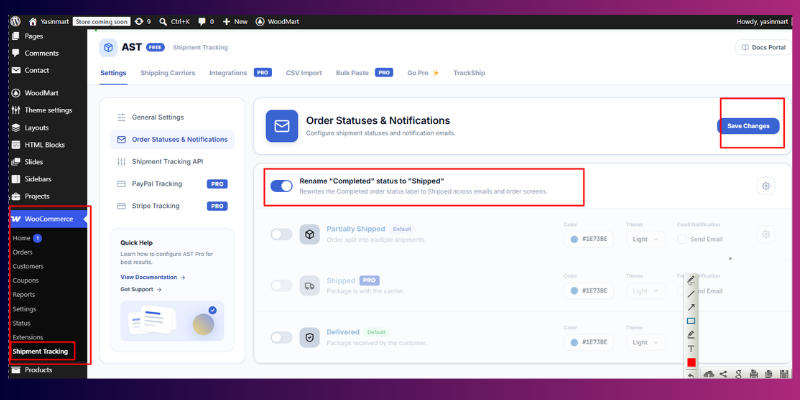Search similar images with Google icon
The image size is (800, 400).
click(x=738, y=374)
